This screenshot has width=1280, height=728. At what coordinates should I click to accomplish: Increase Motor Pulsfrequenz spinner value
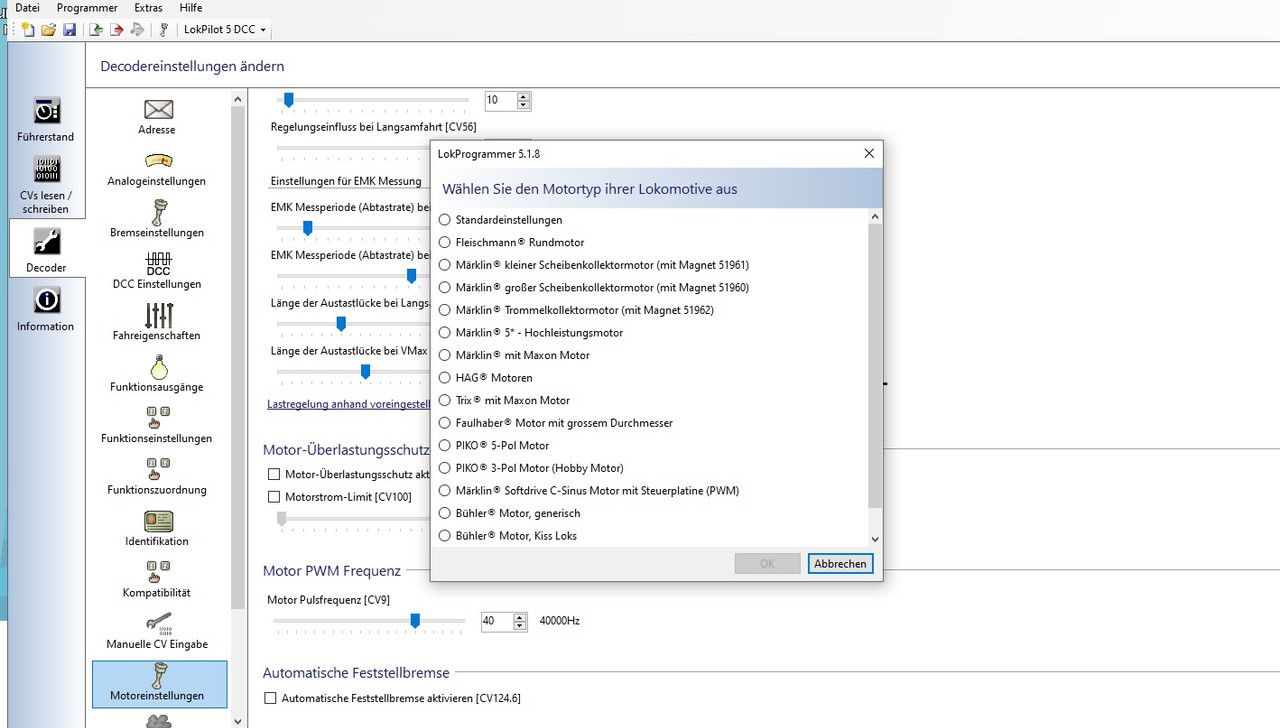[520, 617]
